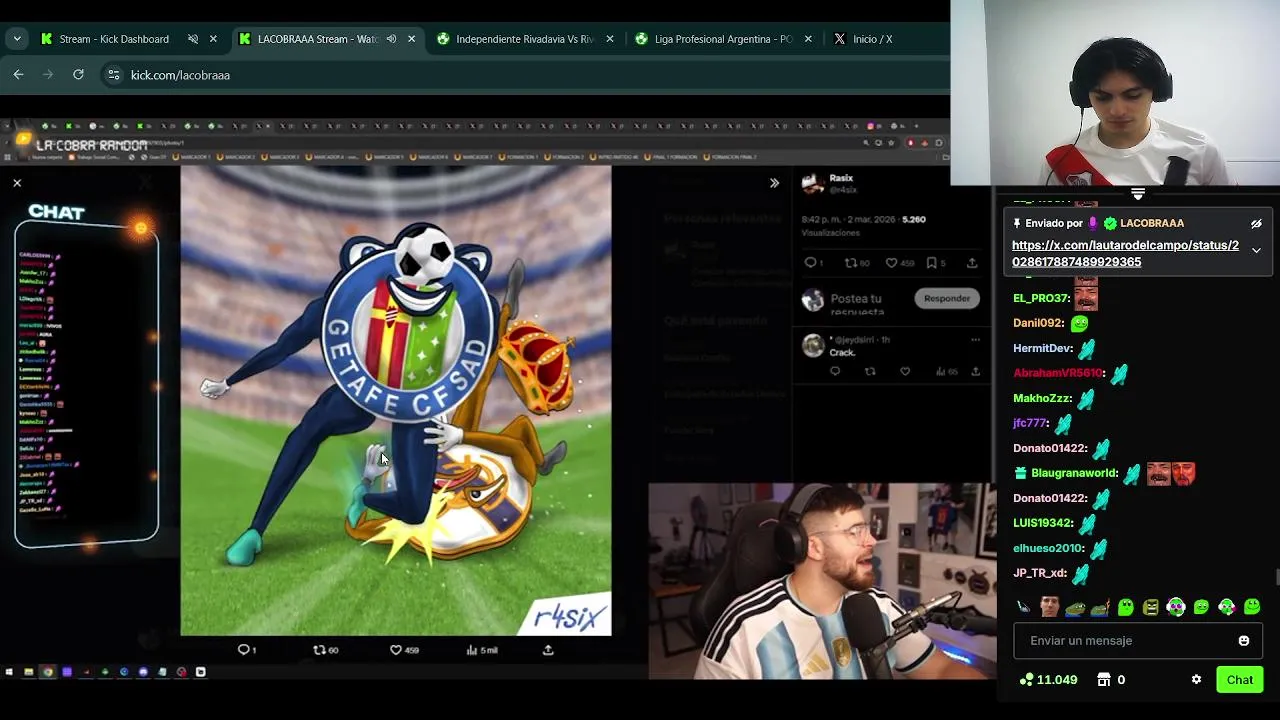Open chat settings gear

coord(1196,680)
